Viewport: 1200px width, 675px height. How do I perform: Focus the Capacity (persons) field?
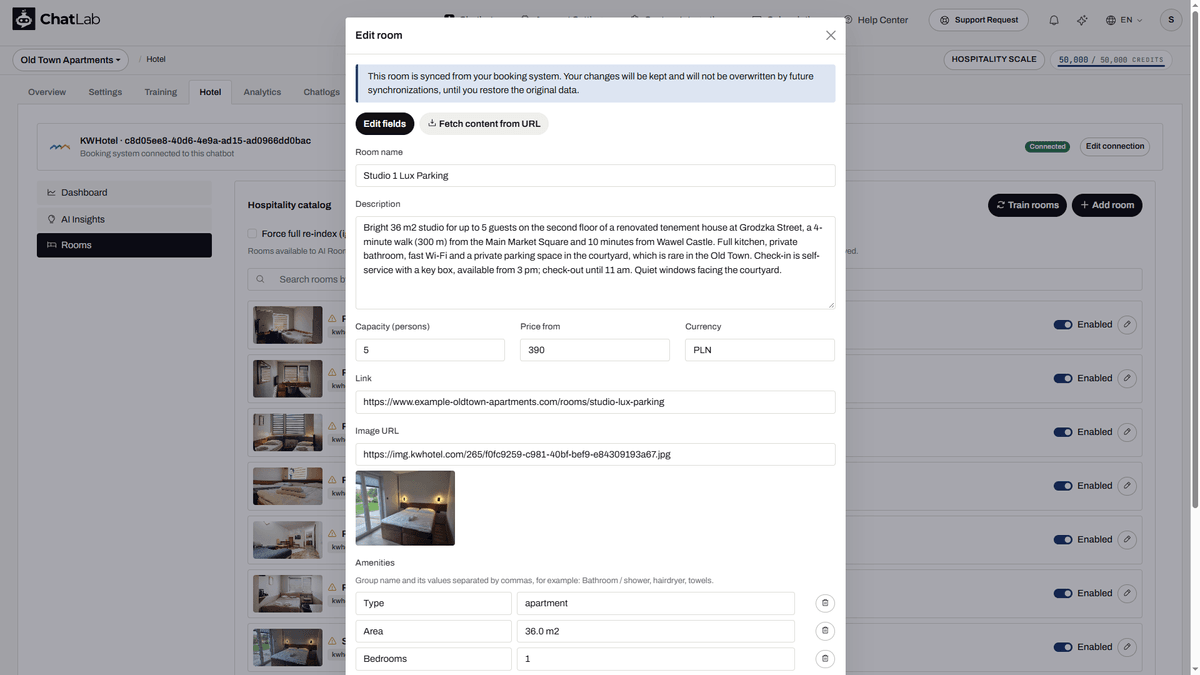pyautogui.click(x=430, y=350)
